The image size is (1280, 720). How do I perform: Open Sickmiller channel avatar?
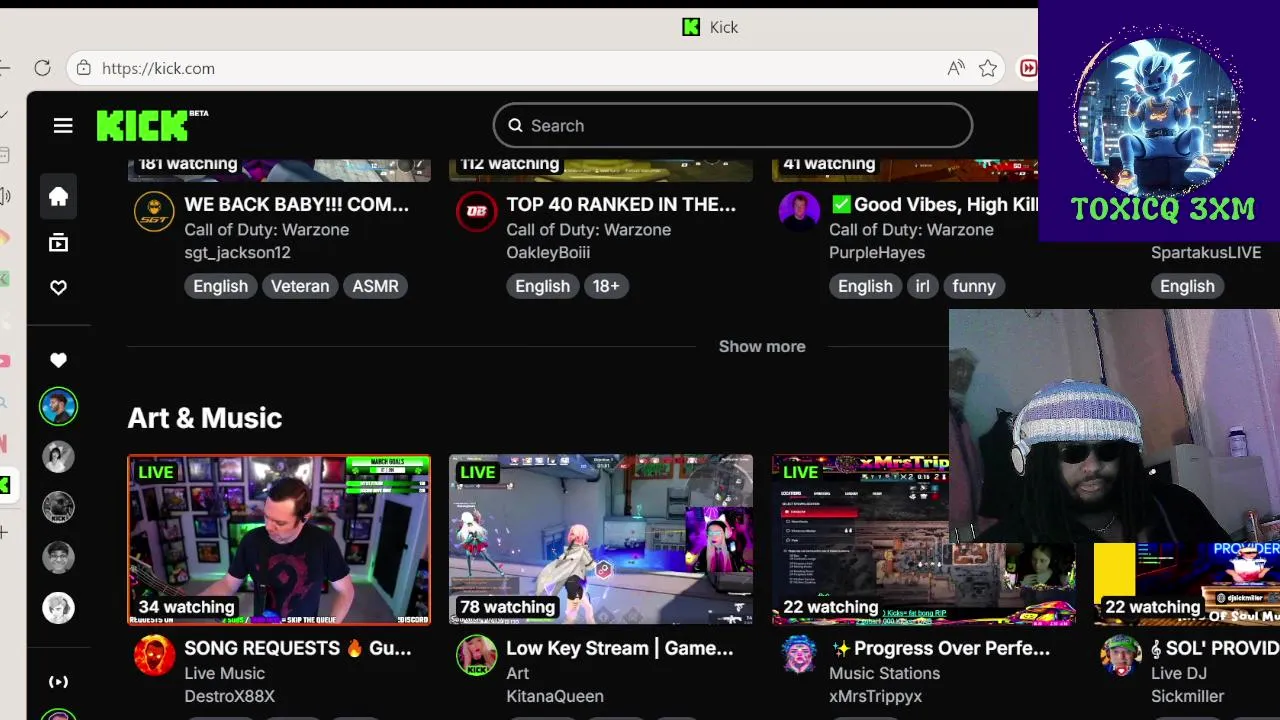coord(1121,655)
